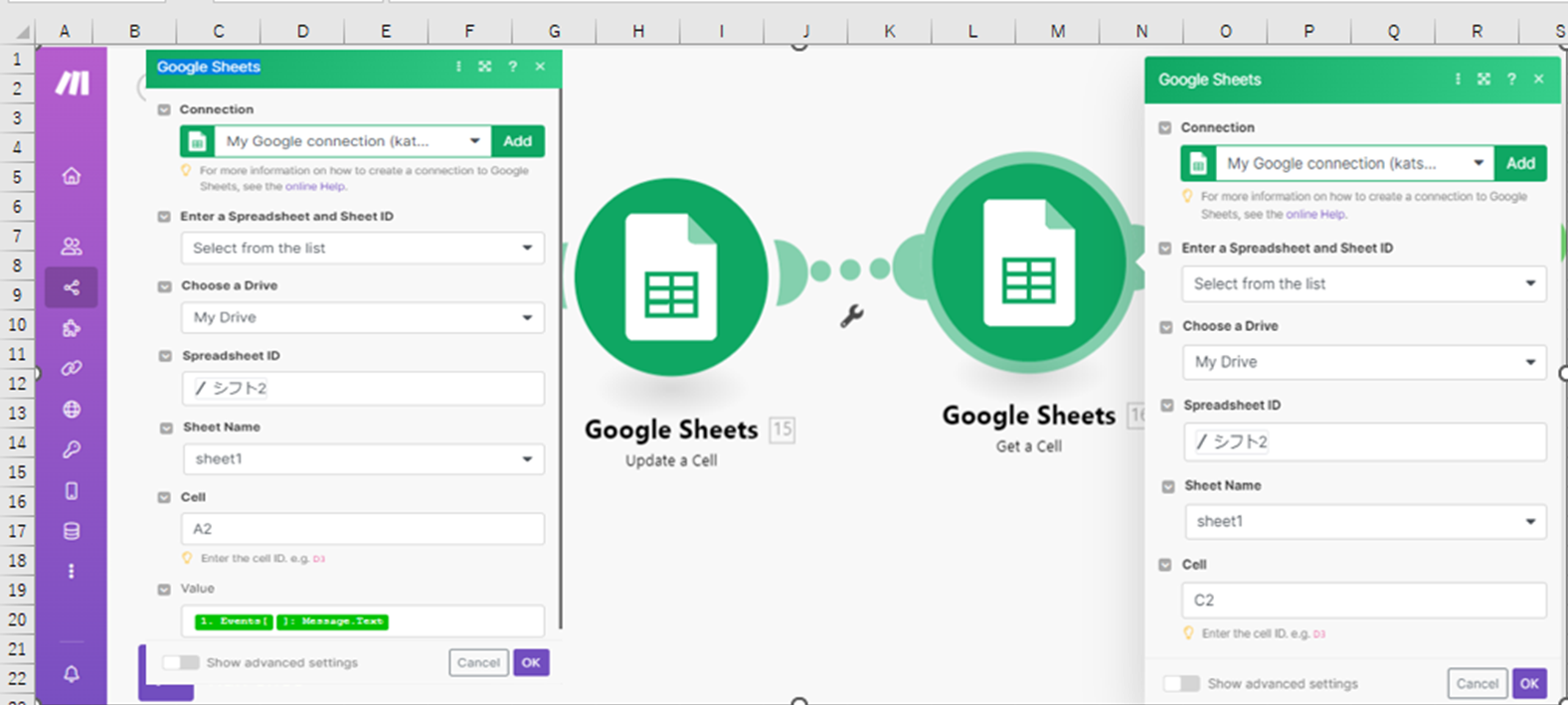Click the module number 15 badge
1568x705 pixels.
783,430
